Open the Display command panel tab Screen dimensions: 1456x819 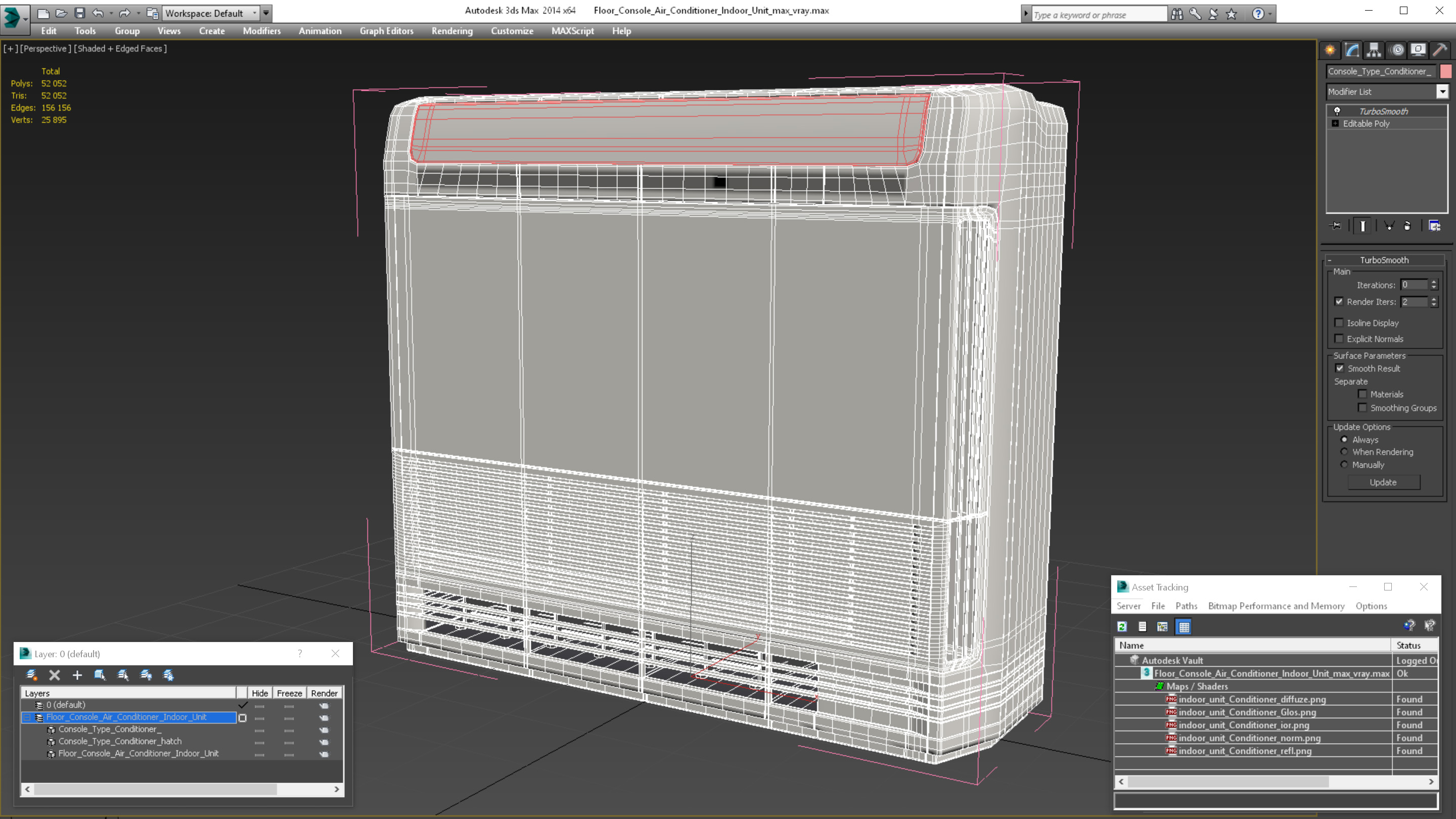1418,50
